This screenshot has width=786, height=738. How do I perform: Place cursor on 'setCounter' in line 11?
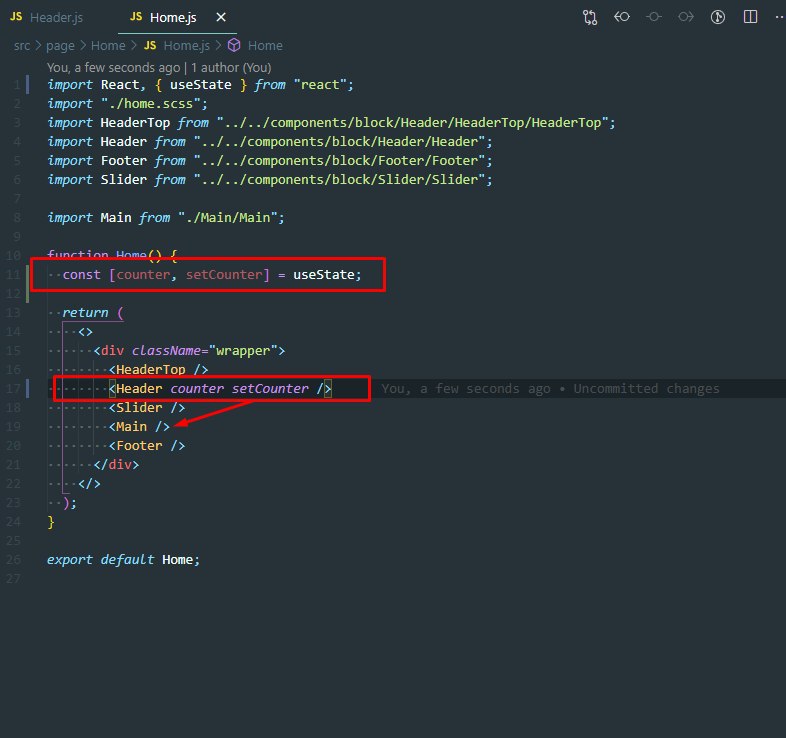click(x=224, y=275)
